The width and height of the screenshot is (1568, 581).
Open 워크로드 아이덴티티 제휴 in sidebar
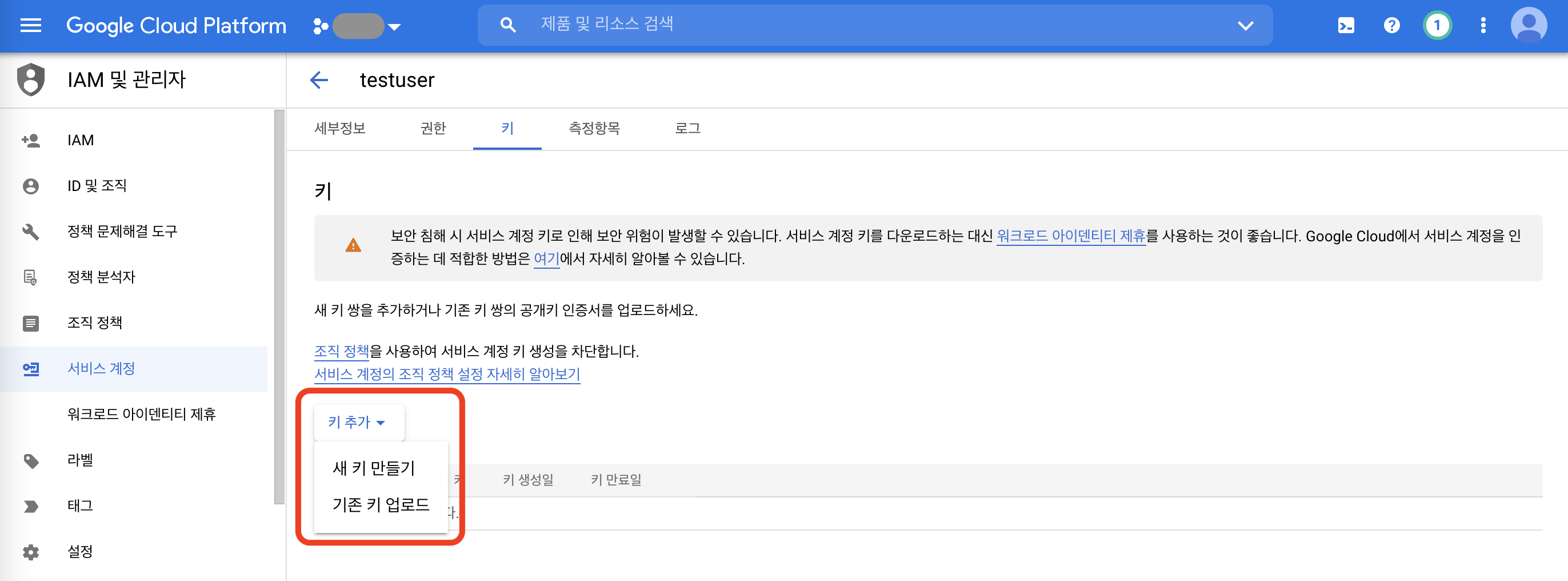tap(142, 415)
